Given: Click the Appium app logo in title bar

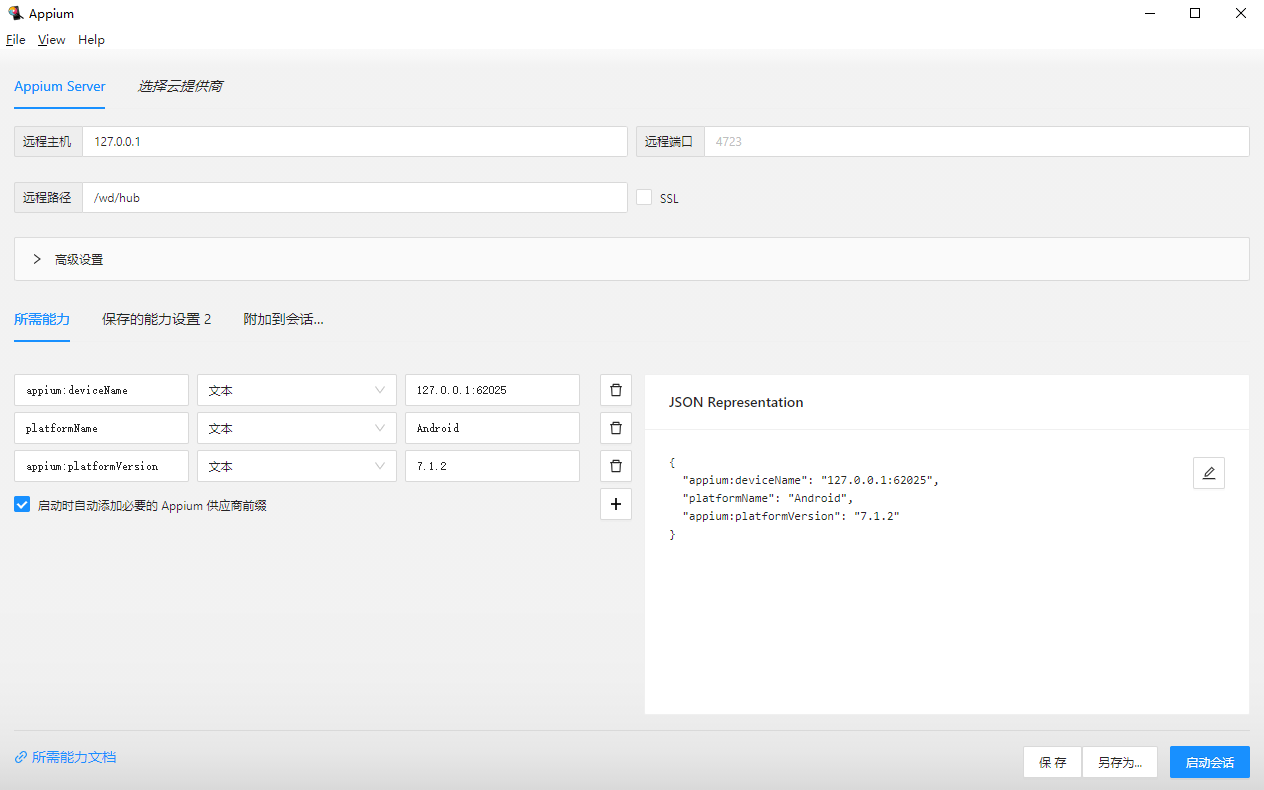Looking at the screenshot, I should click(x=15, y=13).
